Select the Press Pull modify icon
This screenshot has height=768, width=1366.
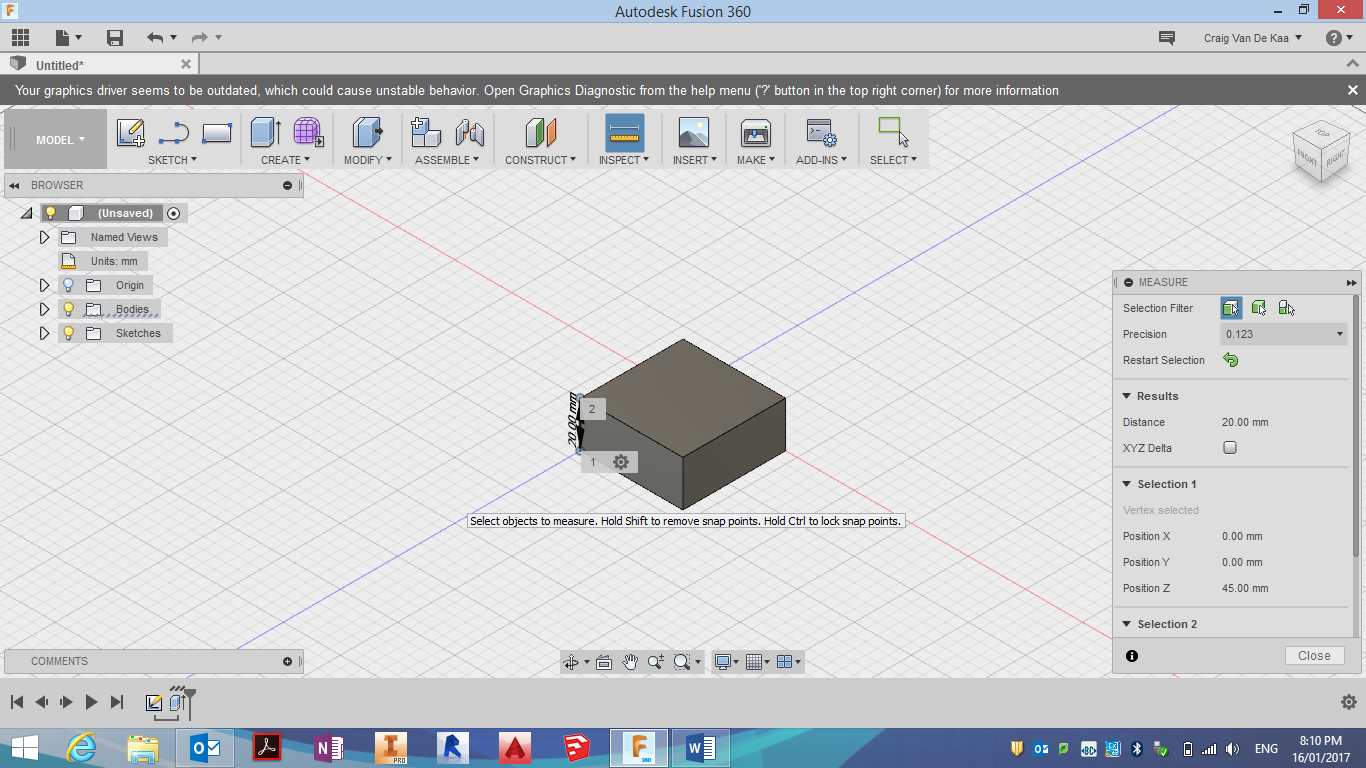coord(368,132)
